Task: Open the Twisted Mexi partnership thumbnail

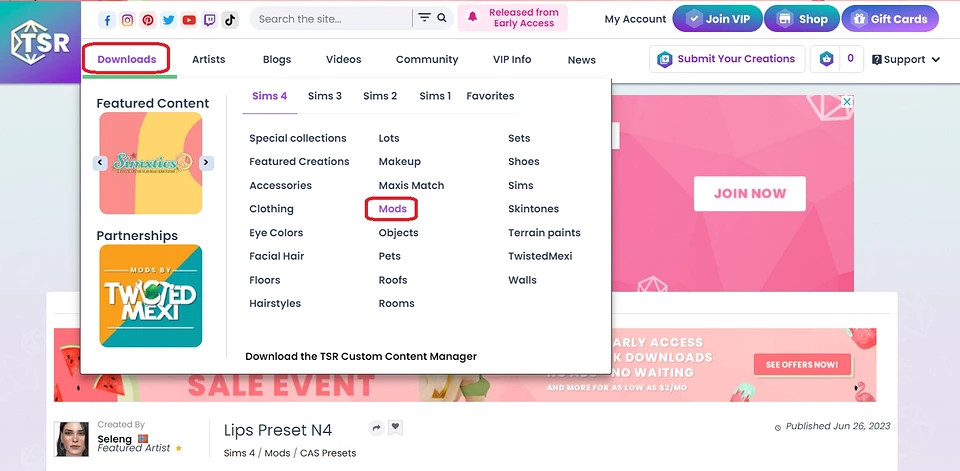Action: [x=150, y=296]
